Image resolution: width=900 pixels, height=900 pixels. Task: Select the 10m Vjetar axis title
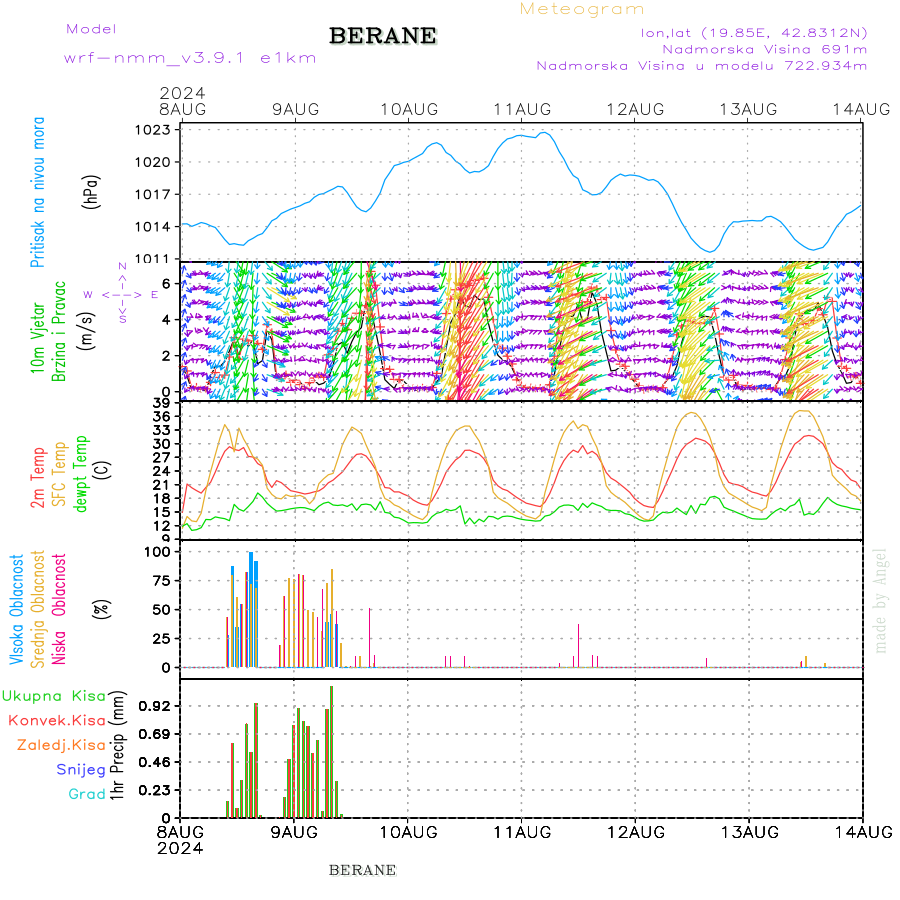pos(38,338)
